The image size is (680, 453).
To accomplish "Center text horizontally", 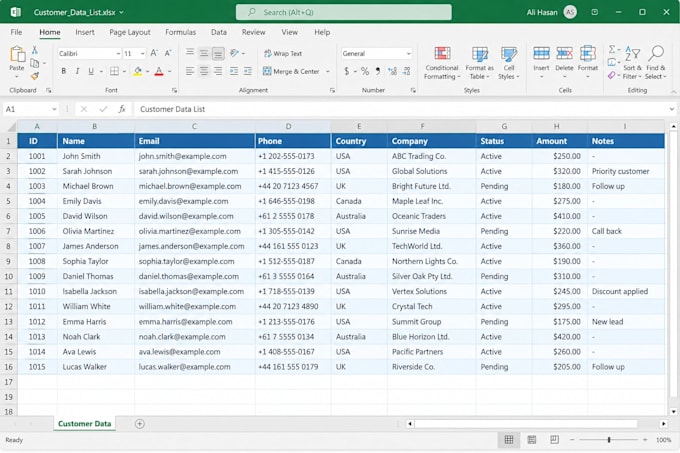I will 204,71.
